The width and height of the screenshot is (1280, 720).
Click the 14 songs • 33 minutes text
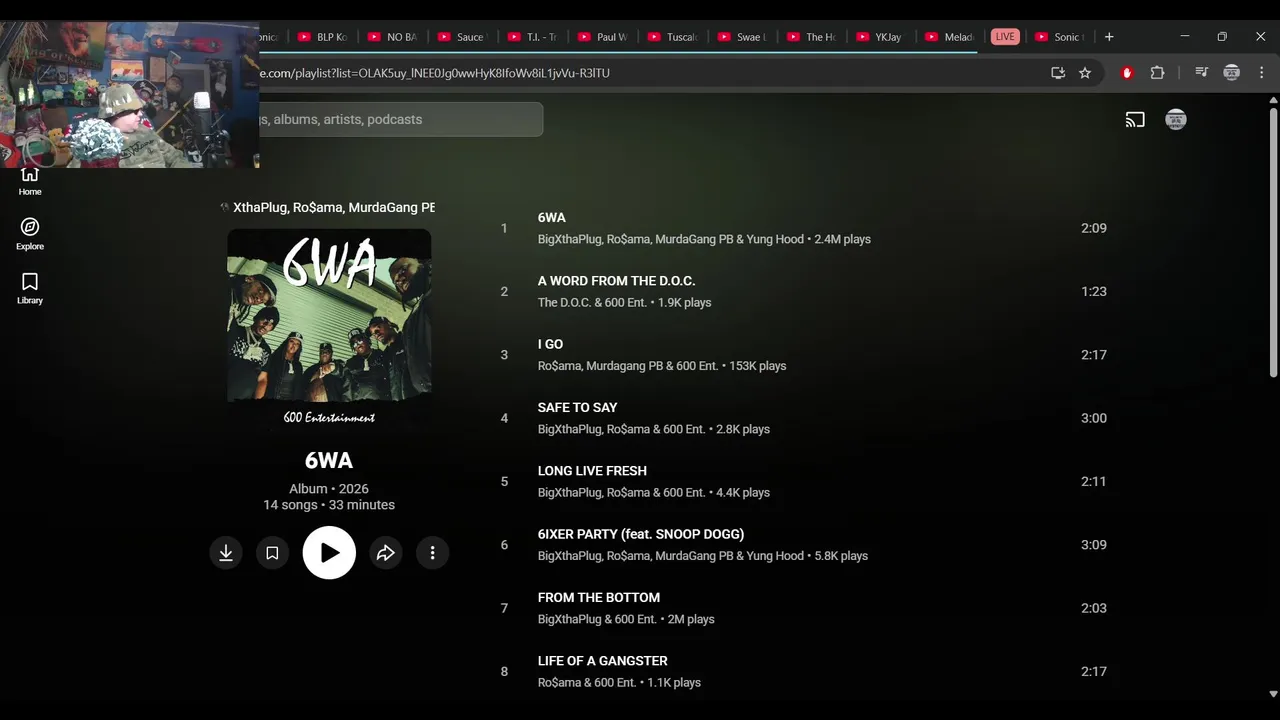(x=329, y=505)
